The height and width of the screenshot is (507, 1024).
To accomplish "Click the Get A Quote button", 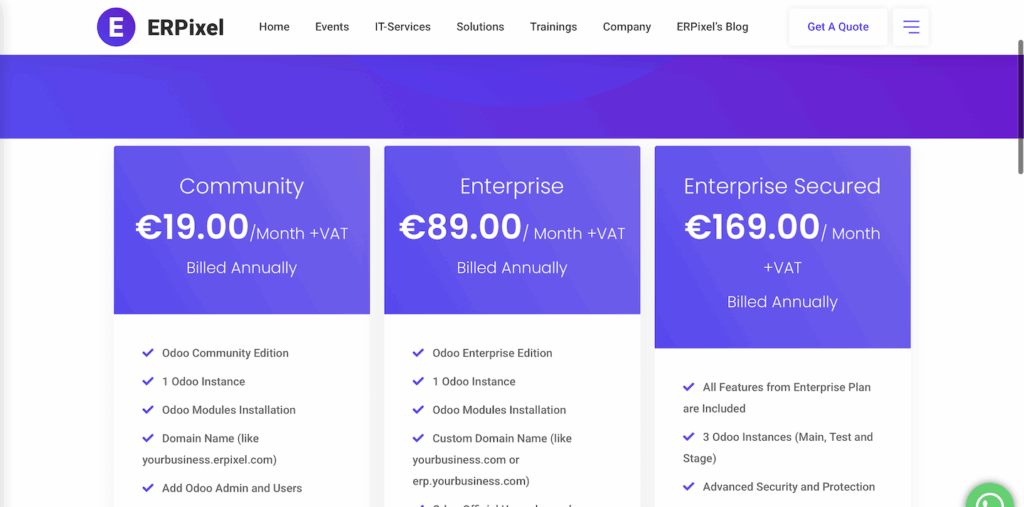I will point(838,27).
